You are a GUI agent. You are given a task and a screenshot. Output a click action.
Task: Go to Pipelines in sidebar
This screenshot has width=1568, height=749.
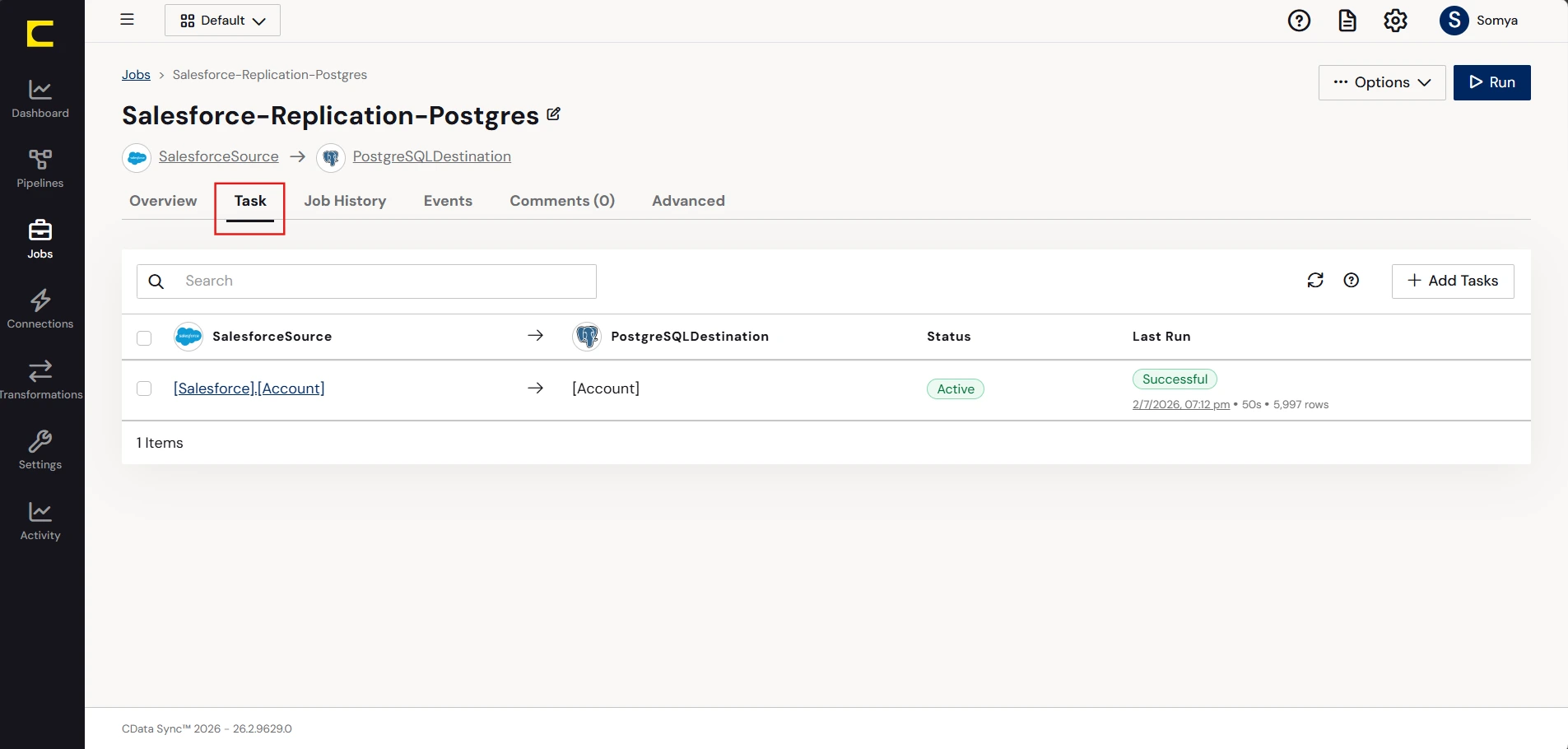click(x=40, y=169)
